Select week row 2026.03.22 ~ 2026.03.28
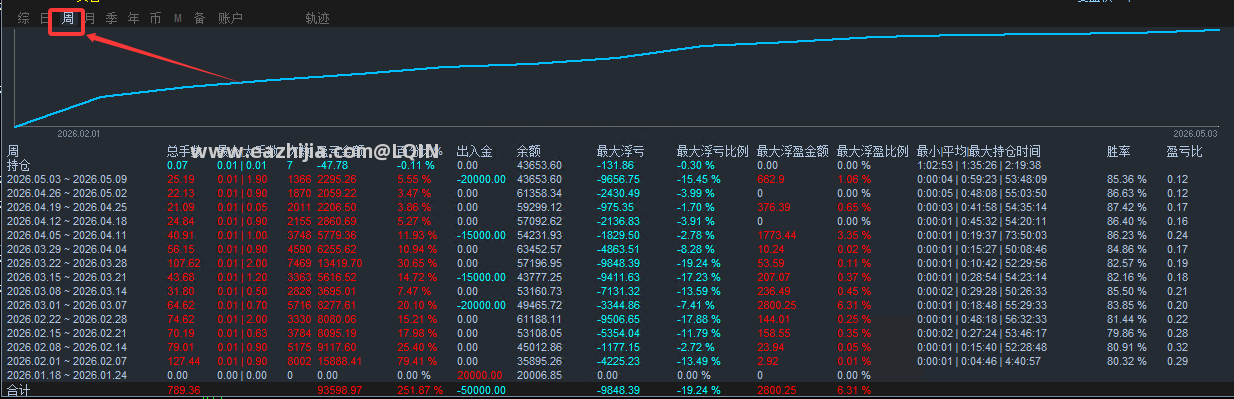 [x=67, y=263]
